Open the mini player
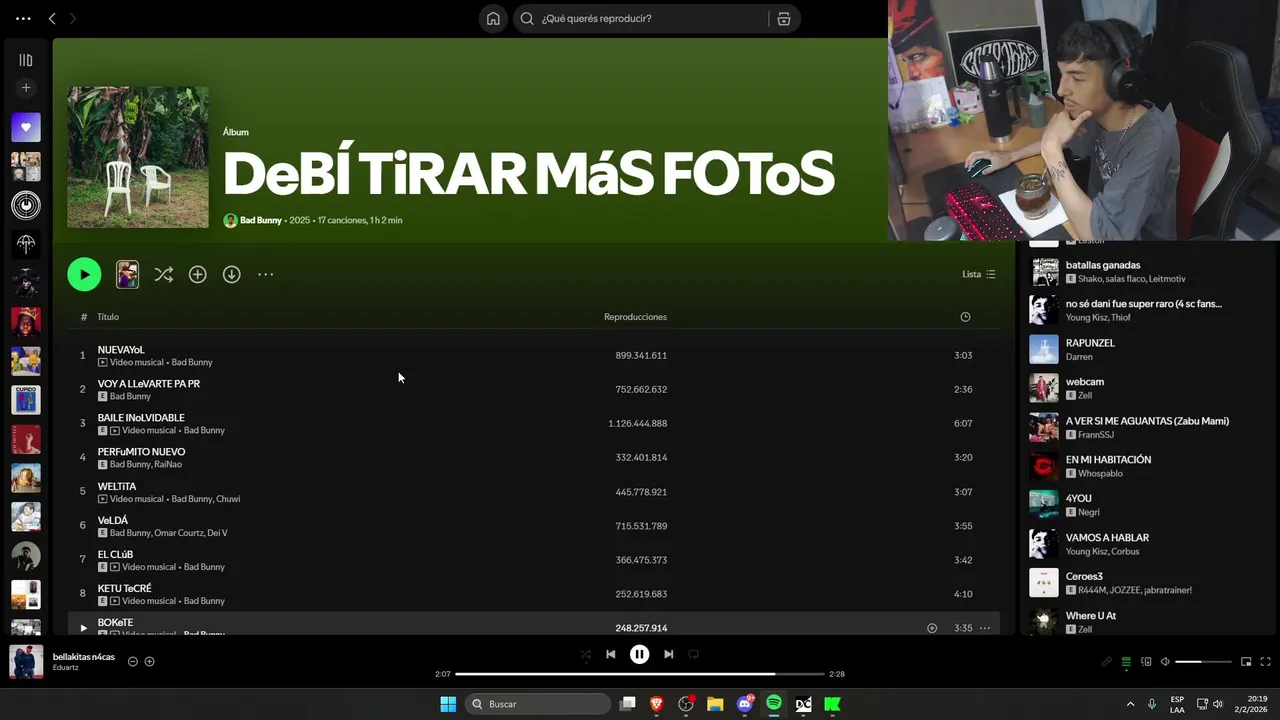 (1246, 662)
